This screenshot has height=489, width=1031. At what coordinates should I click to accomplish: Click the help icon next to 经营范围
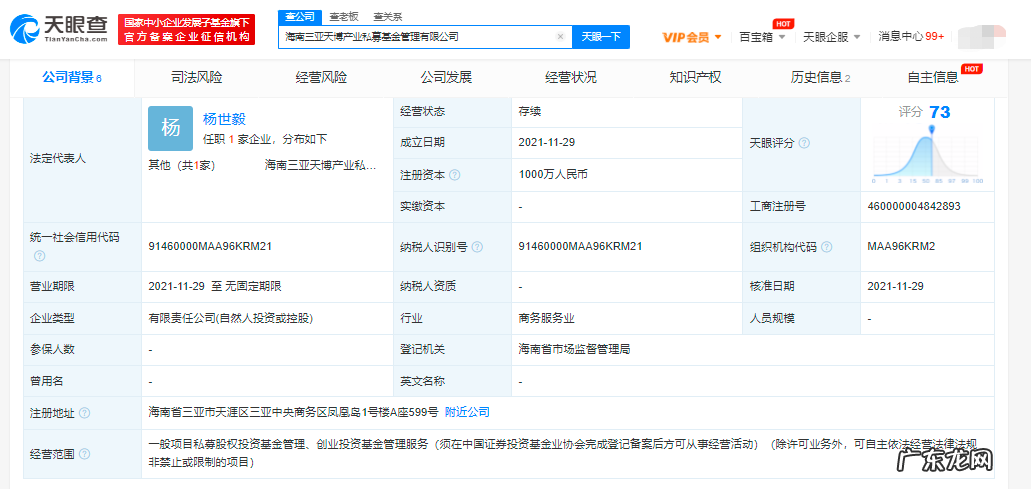(x=84, y=454)
